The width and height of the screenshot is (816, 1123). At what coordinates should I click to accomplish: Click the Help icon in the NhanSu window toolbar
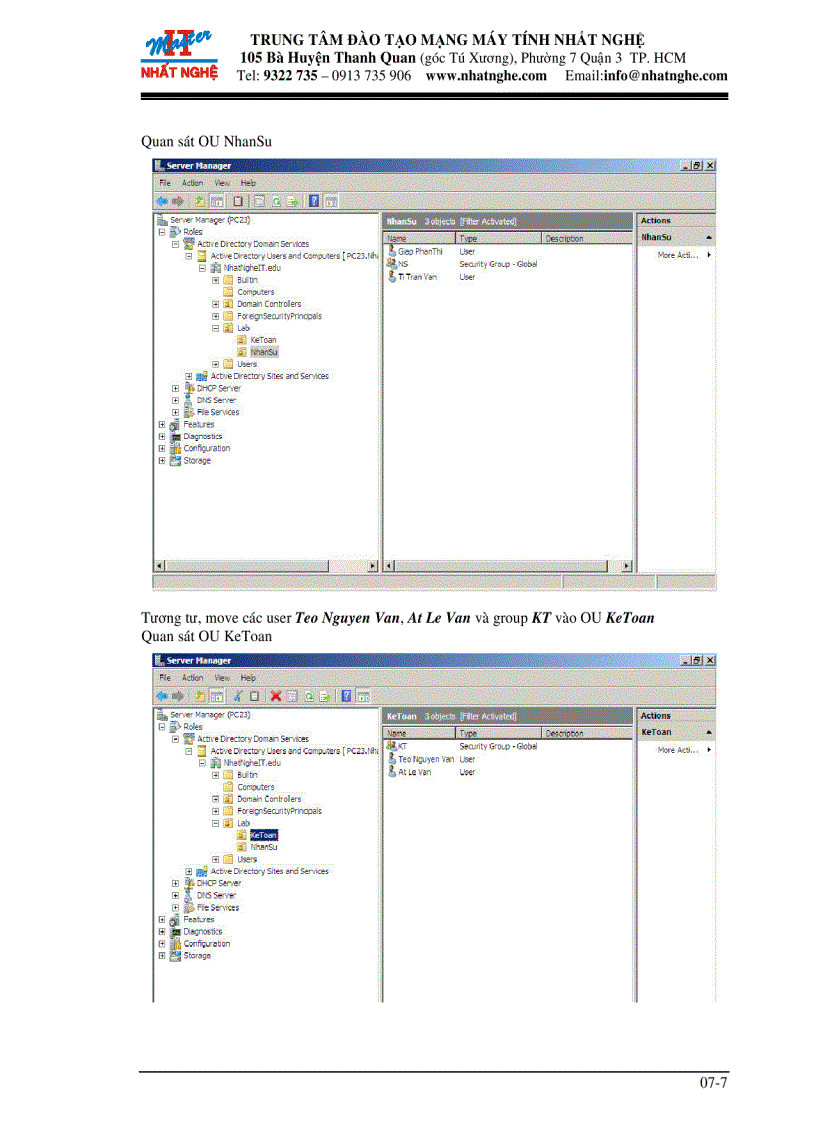tap(314, 201)
